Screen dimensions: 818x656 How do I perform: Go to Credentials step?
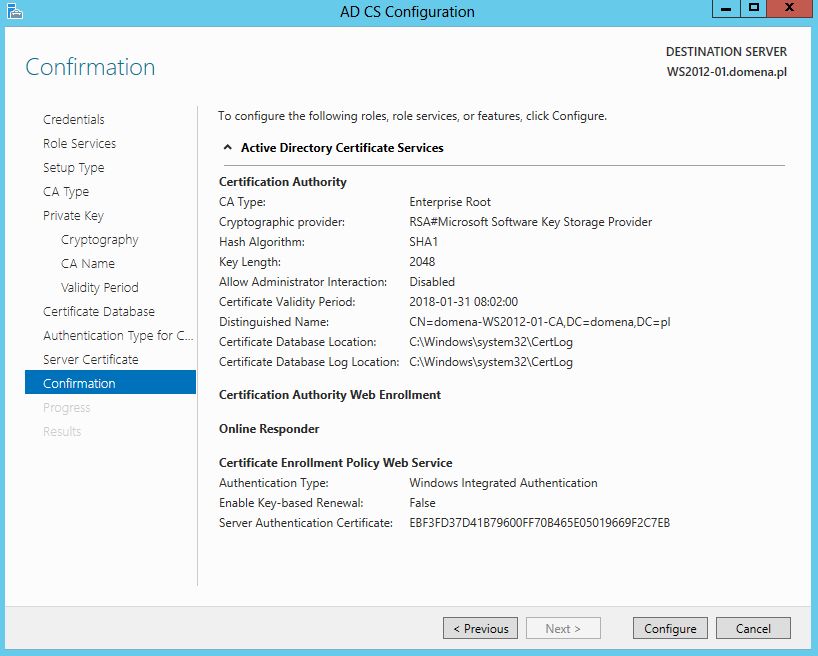(x=74, y=120)
